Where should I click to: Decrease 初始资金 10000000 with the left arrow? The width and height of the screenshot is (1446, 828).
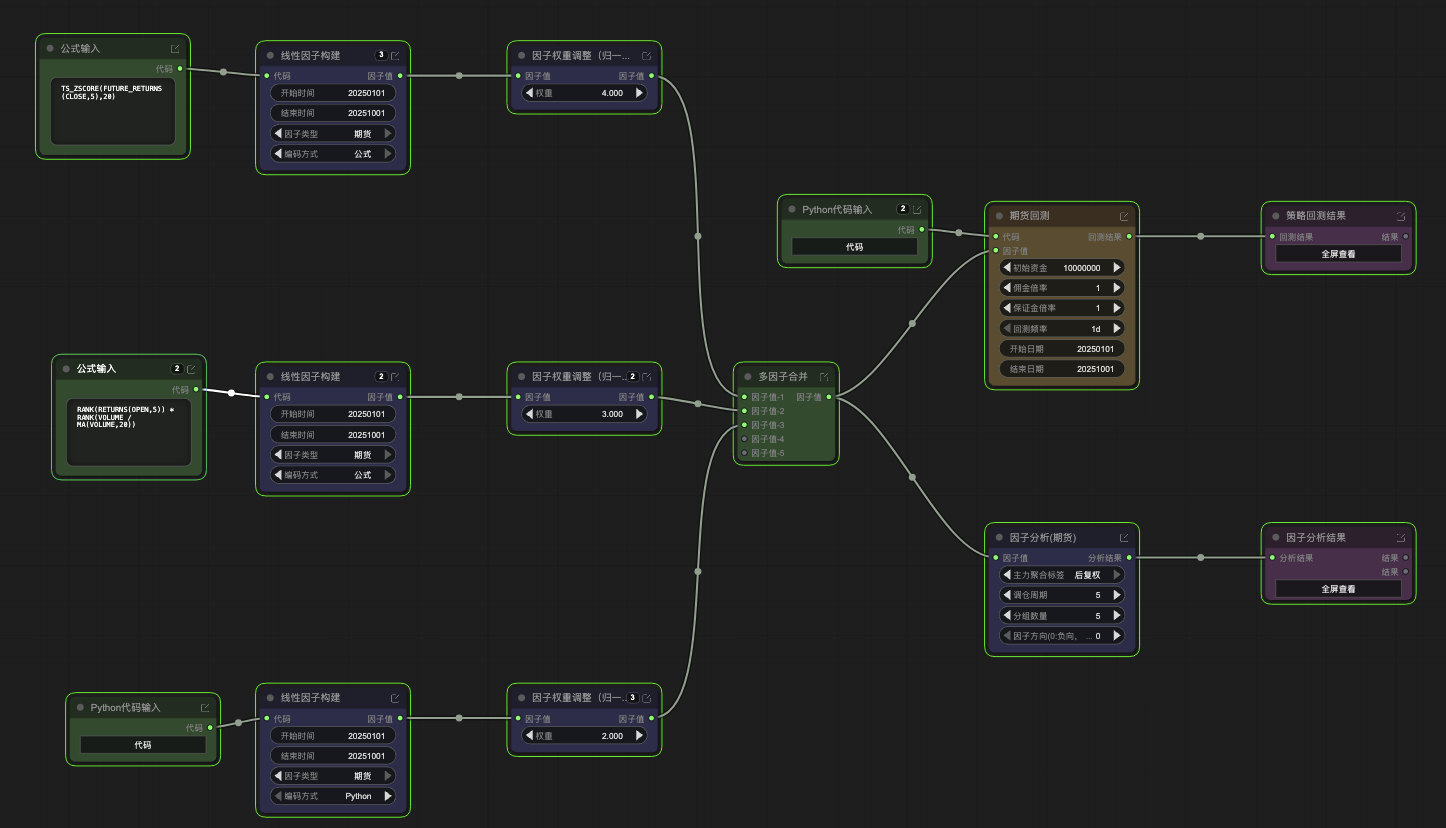click(x=1007, y=268)
